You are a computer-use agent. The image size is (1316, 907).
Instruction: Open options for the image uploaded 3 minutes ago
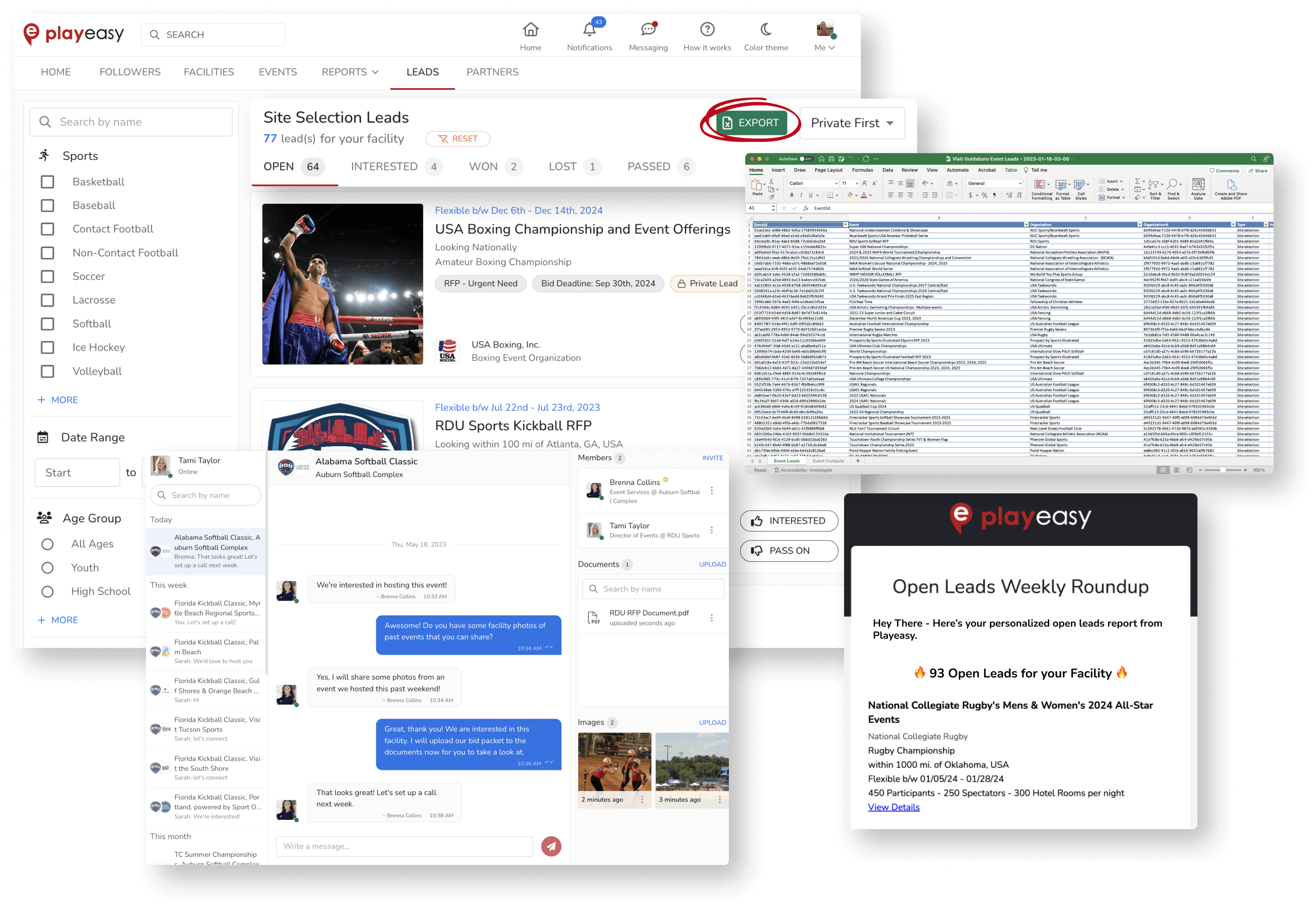click(720, 799)
